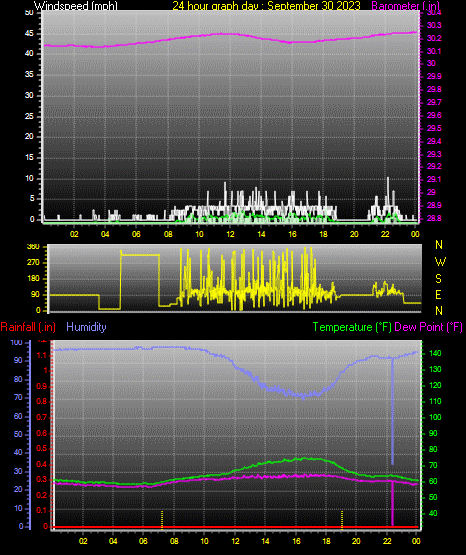466x555 pixels.
Task: Click temperature axis value 40
Action: (x=433, y=513)
